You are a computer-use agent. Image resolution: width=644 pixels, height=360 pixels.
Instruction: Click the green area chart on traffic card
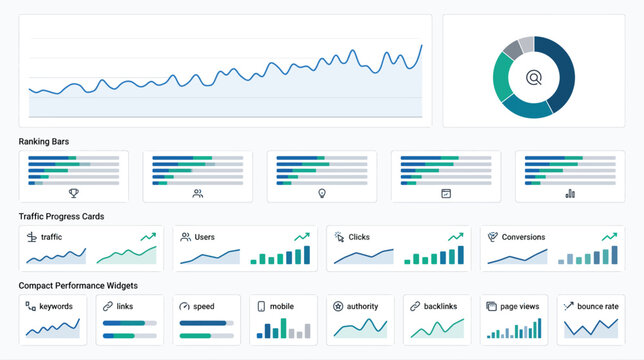[126, 255]
